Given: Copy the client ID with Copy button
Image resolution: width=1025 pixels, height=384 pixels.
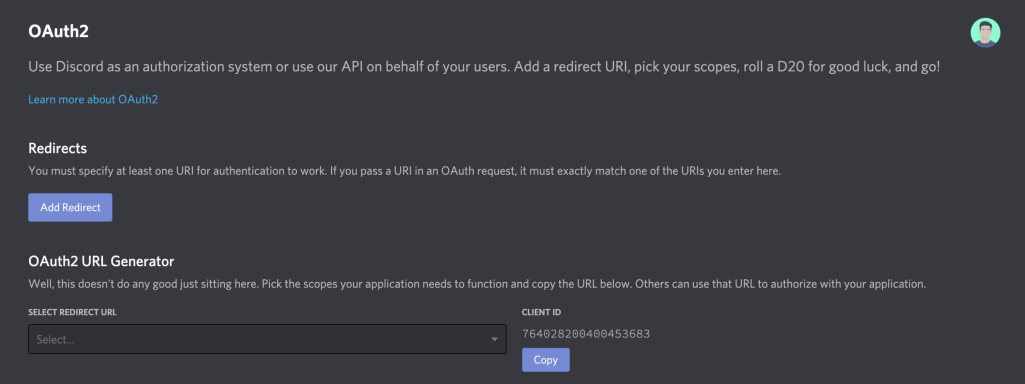Looking at the screenshot, I should (545, 360).
